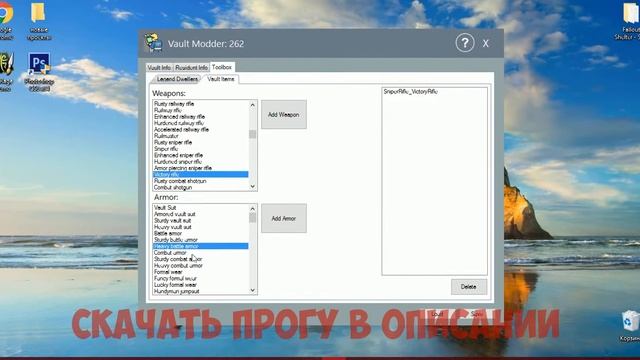Select Sturdy battle armor

pyautogui.click(x=200, y=240)
